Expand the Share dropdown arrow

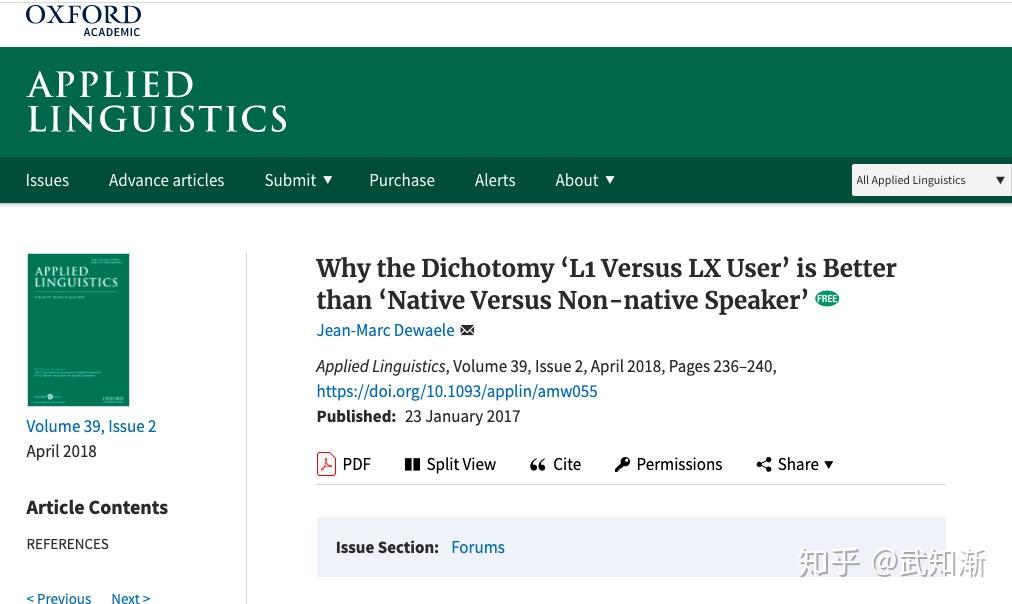(x=829, y=465)
